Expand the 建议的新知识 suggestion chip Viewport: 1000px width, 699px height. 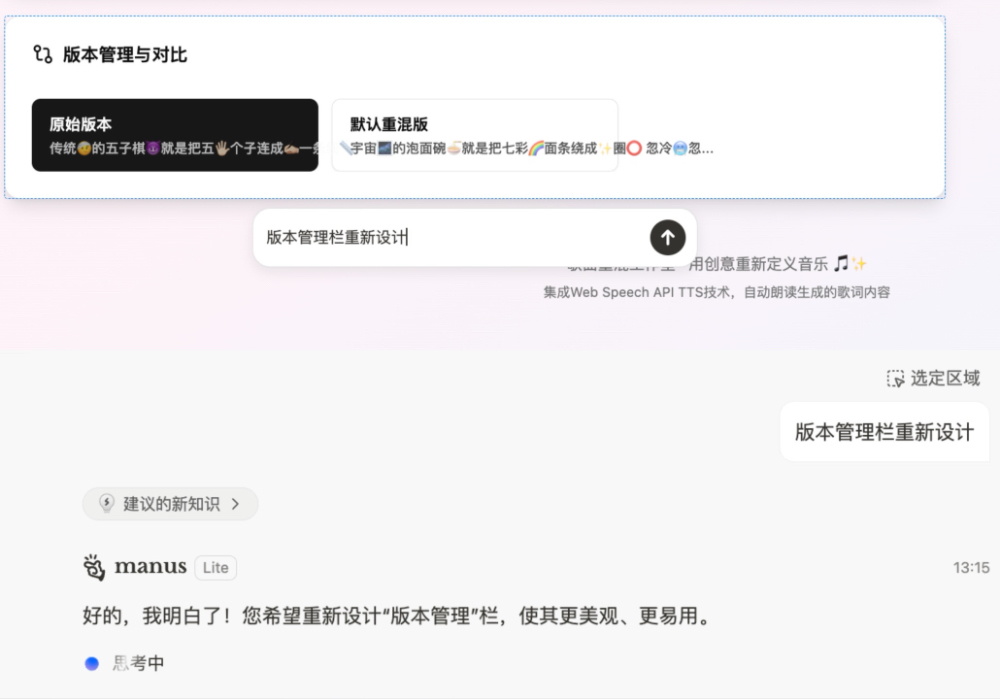(169, 503)
